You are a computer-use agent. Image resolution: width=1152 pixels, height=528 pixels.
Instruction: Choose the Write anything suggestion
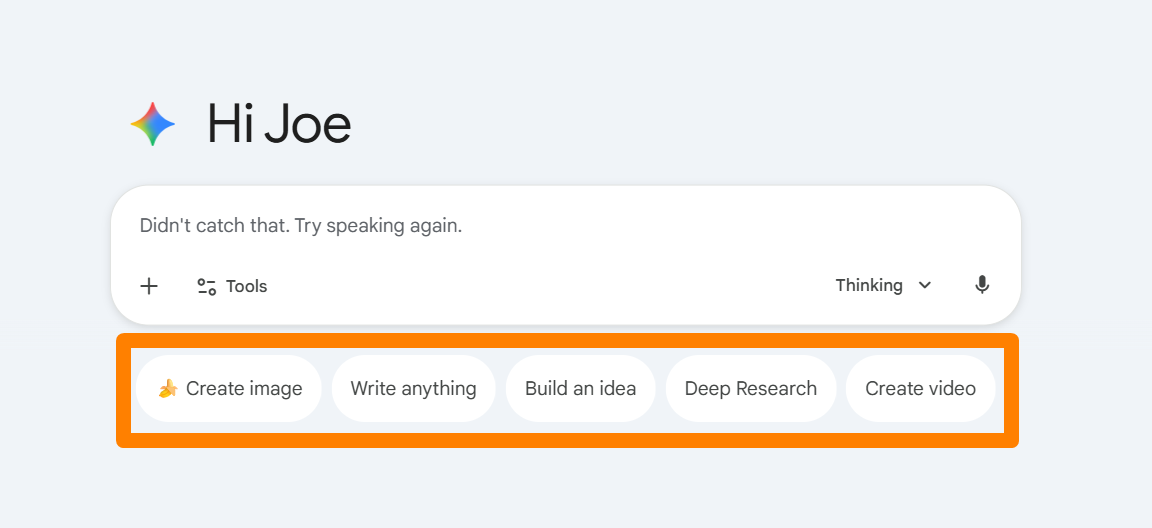point(413,389)
